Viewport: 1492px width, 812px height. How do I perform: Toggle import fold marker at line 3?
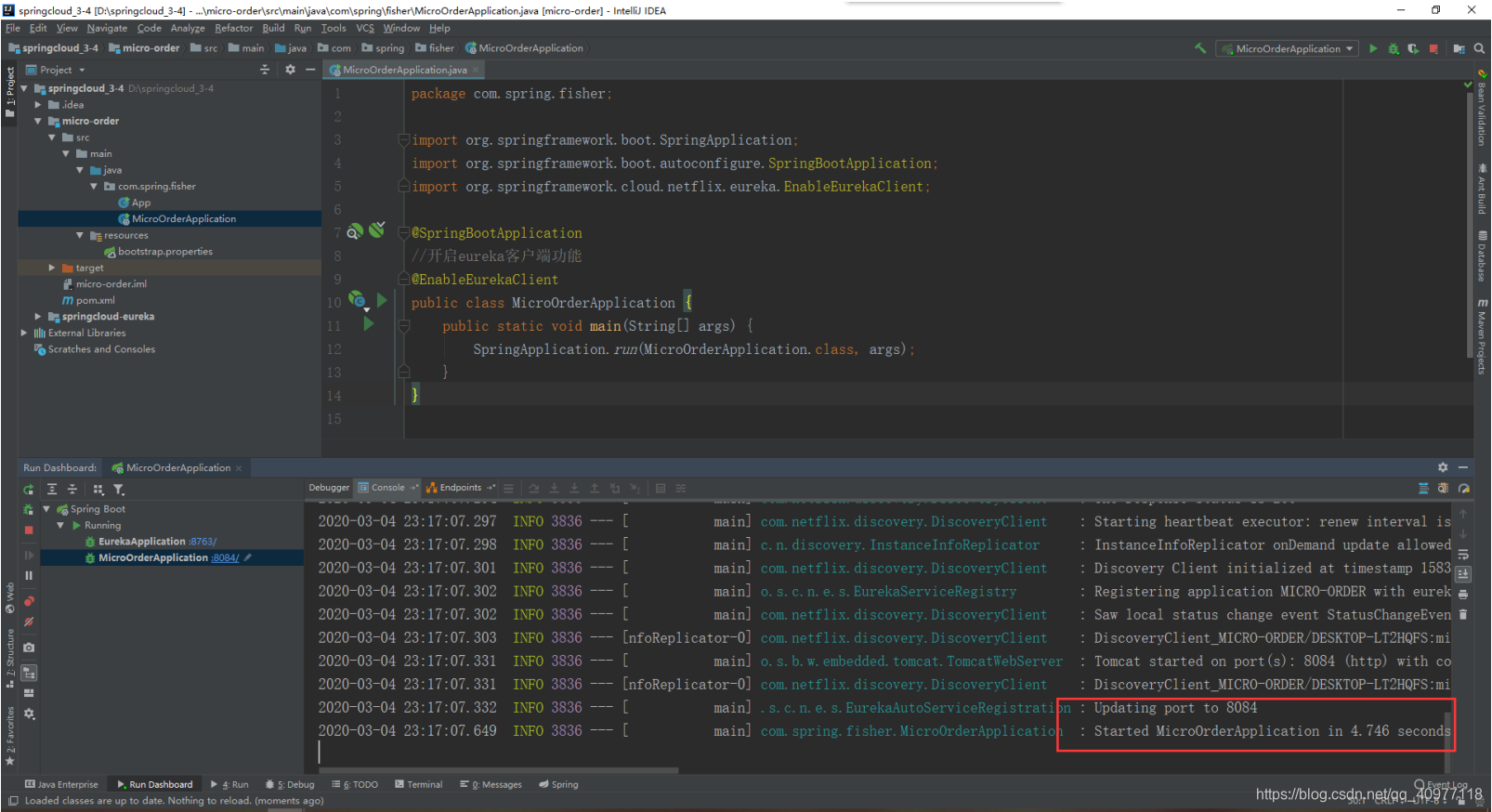coord(404,140)
